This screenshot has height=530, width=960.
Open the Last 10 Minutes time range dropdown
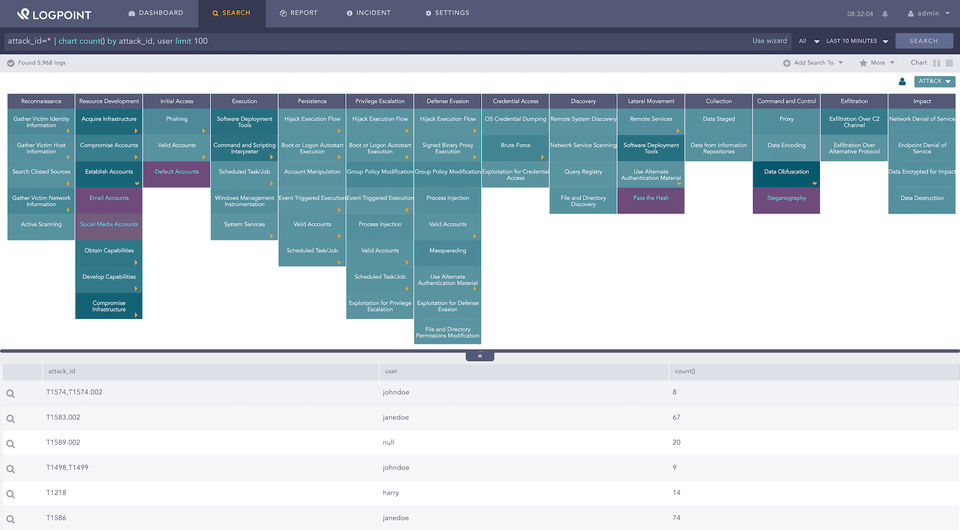pos(857,41)
